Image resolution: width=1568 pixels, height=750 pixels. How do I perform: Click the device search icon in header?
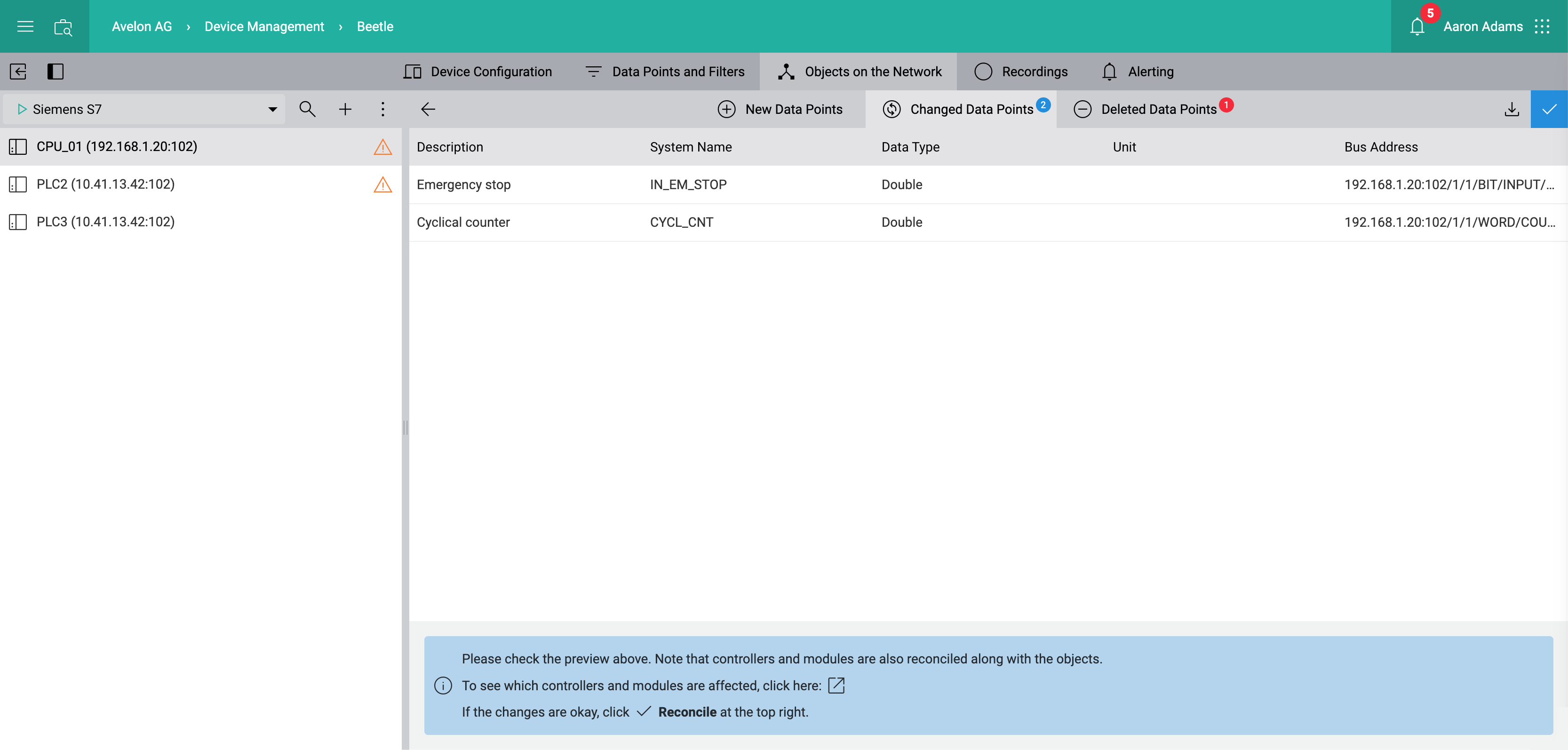[x=64, y=27]
